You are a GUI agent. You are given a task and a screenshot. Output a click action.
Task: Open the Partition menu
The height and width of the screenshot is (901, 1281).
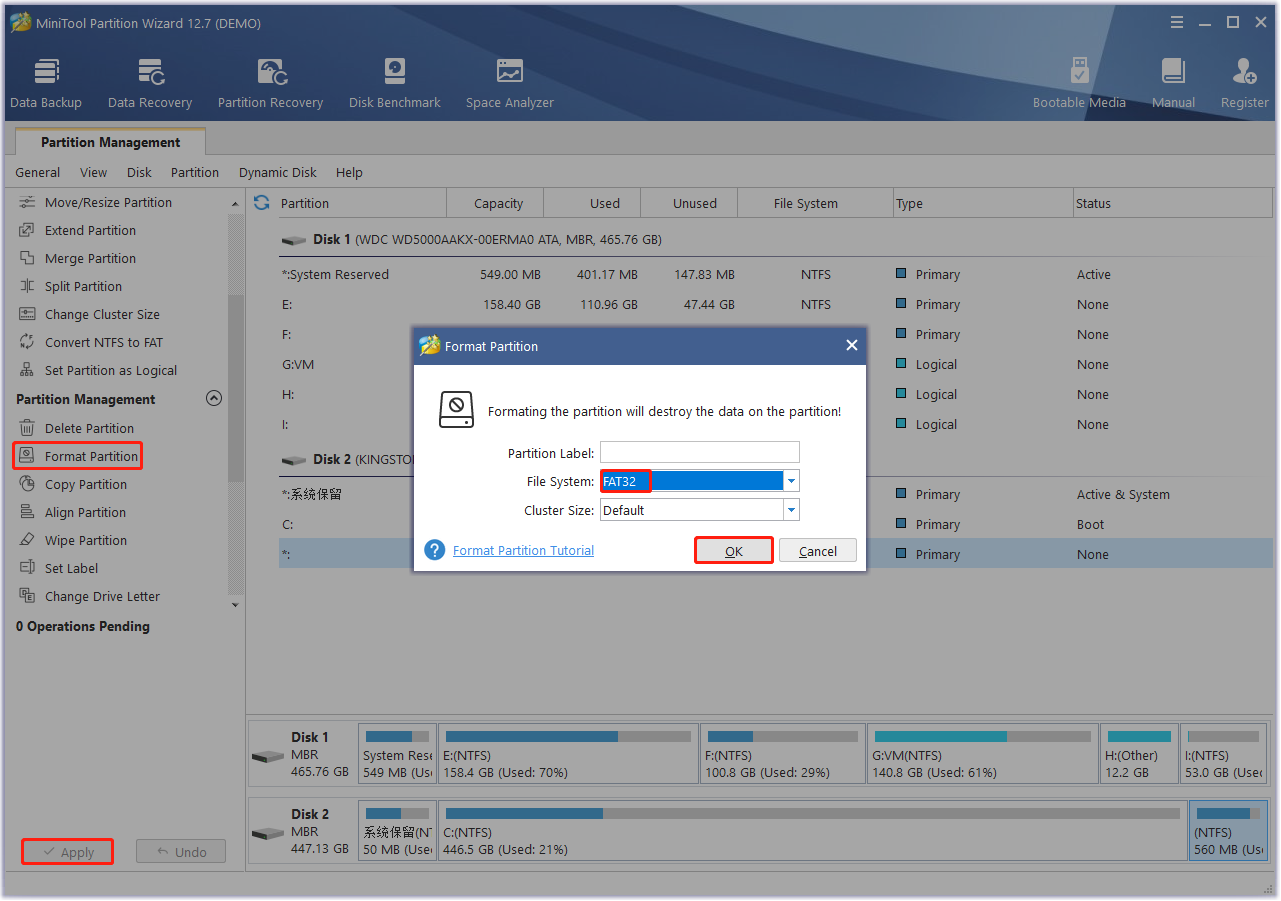pos(194,173)
